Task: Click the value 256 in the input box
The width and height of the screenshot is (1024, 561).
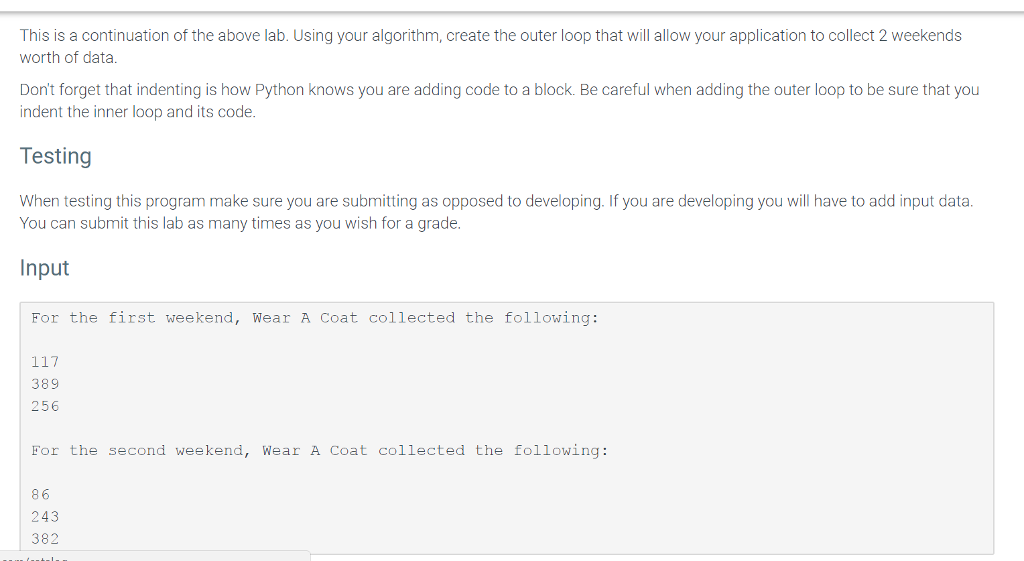Action: [45, 406]
